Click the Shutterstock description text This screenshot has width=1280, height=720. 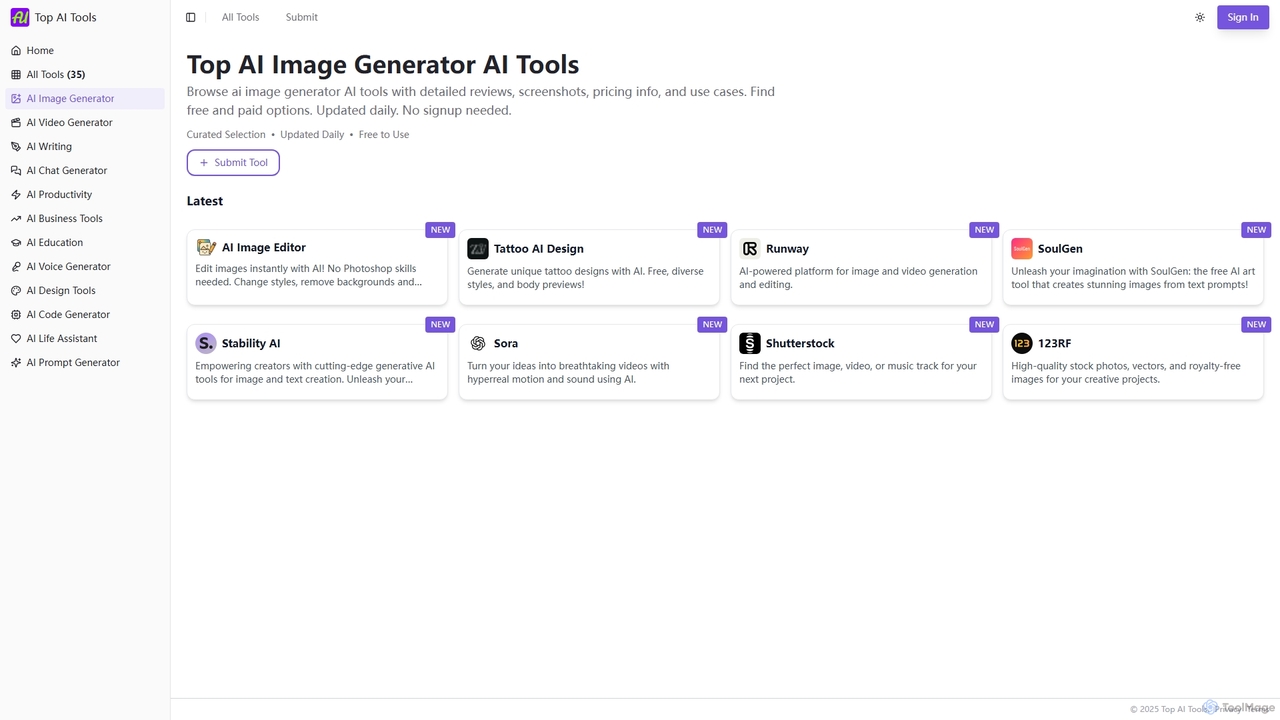[x=858, y=372]
